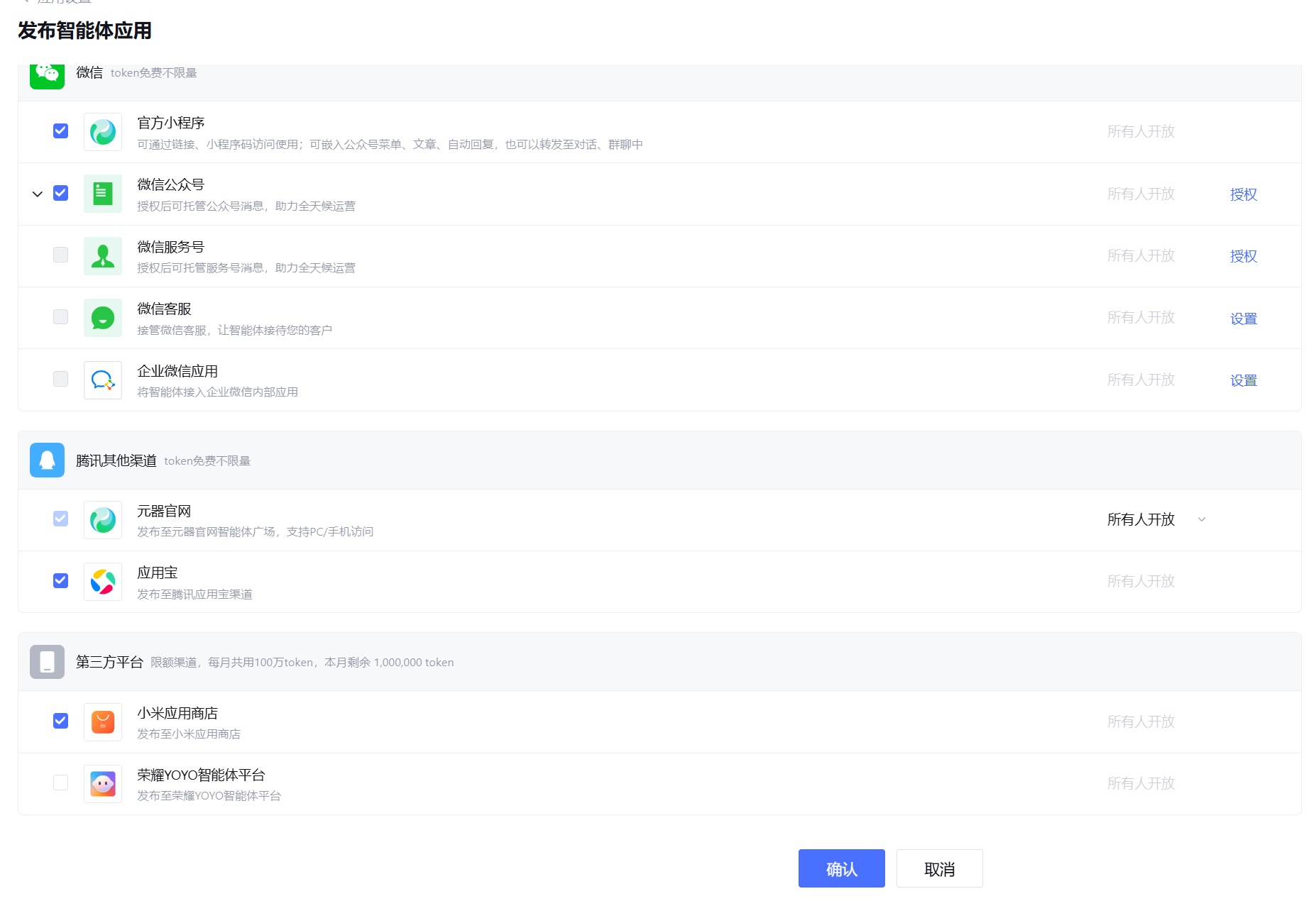
Task: Click the 取消 button
Action: (x=940, y=868)
